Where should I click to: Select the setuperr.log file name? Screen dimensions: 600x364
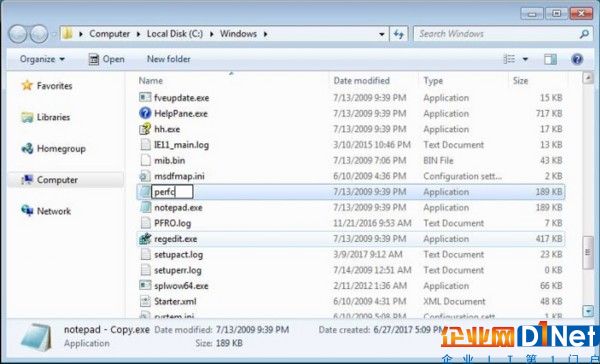[x=178, y=270]
